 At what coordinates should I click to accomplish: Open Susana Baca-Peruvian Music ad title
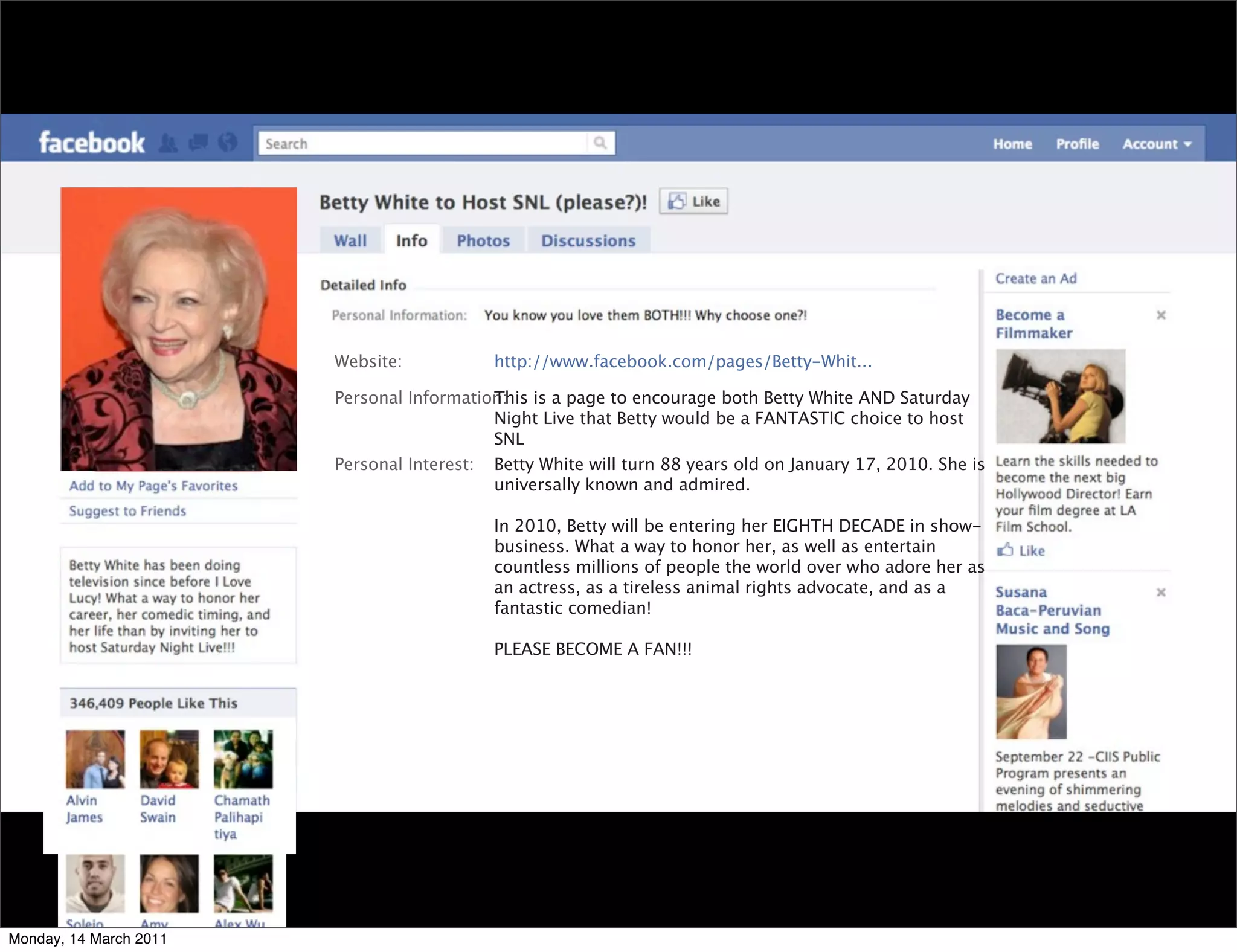(x=1053, y=610)
